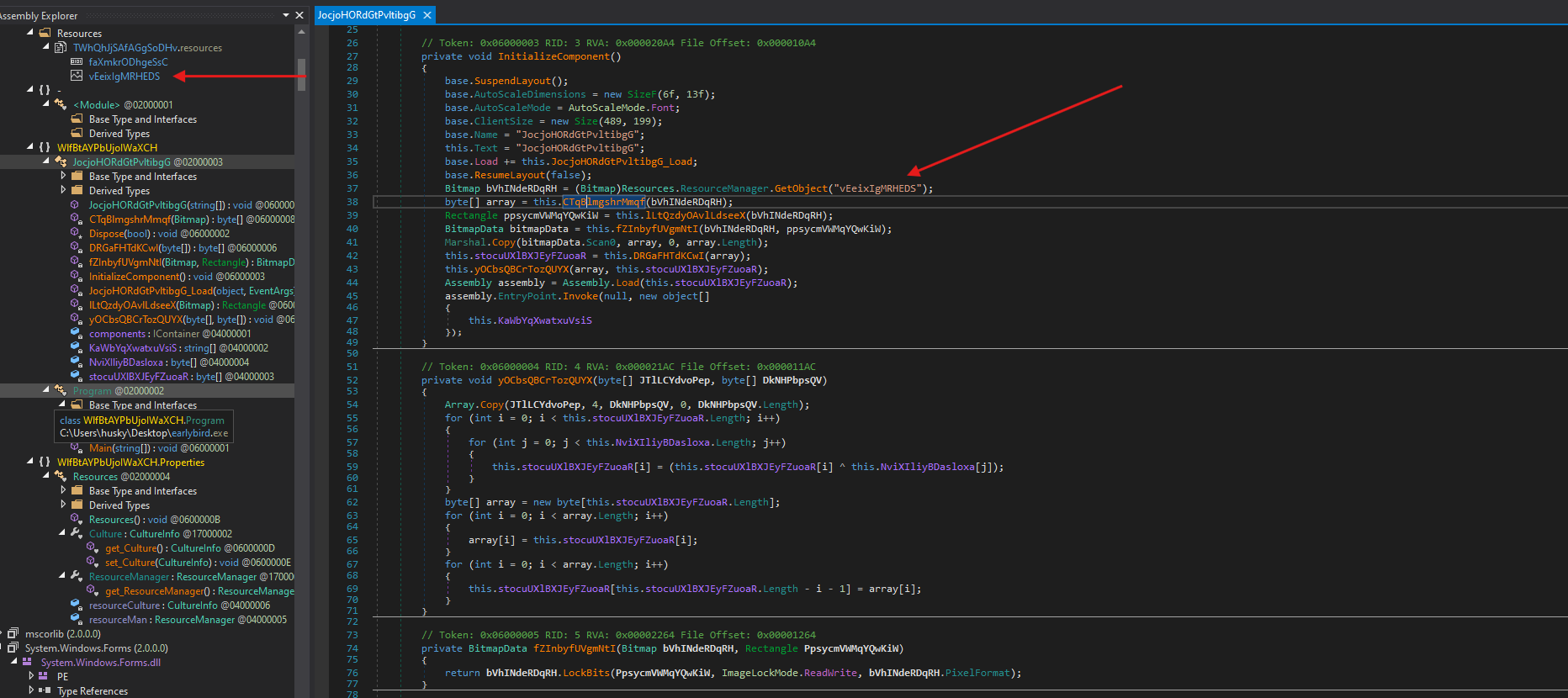Viewport: 1568px width, 698px height.
Task: Expand the Type References node
Action: [31, 690]
